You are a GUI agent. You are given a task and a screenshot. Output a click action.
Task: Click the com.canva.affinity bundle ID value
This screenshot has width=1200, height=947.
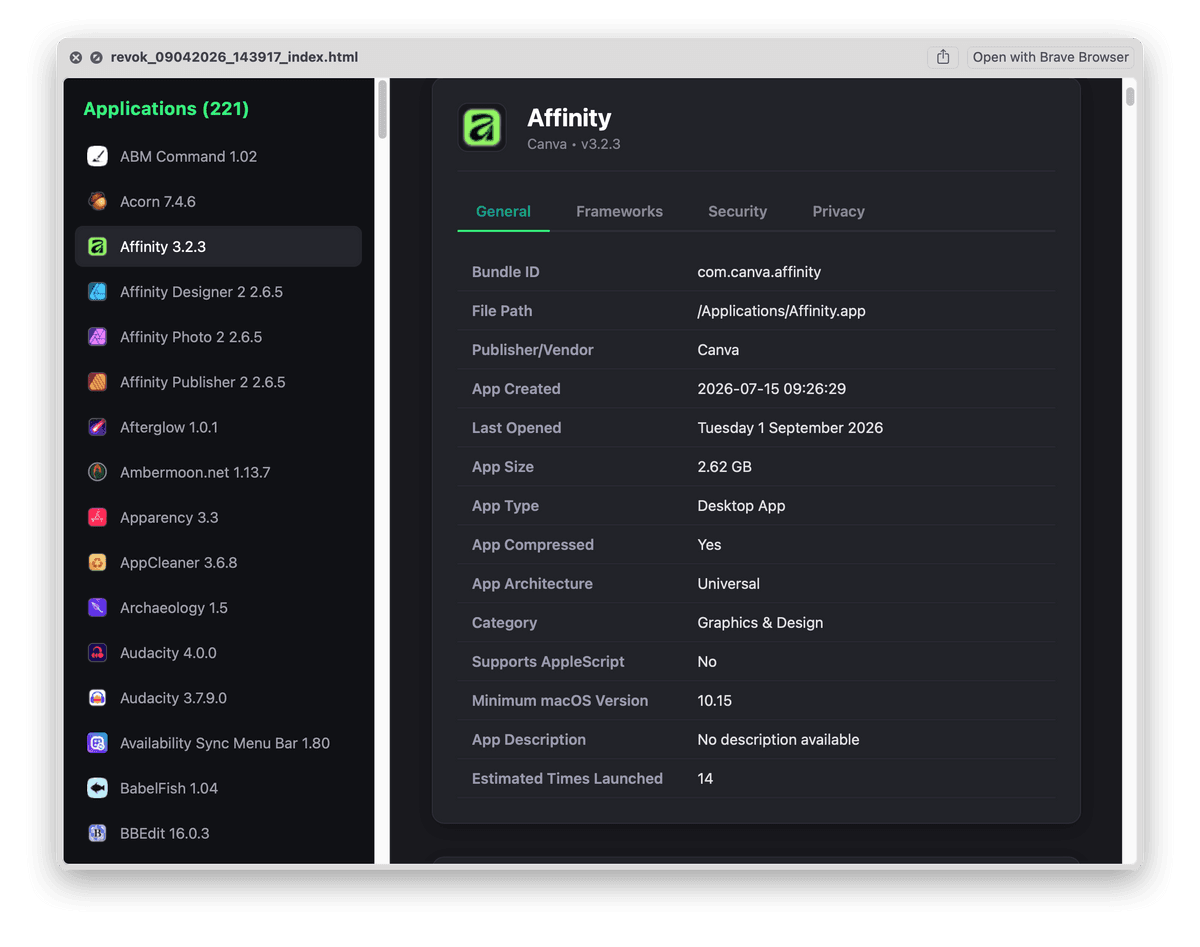(x=759, y=272)
